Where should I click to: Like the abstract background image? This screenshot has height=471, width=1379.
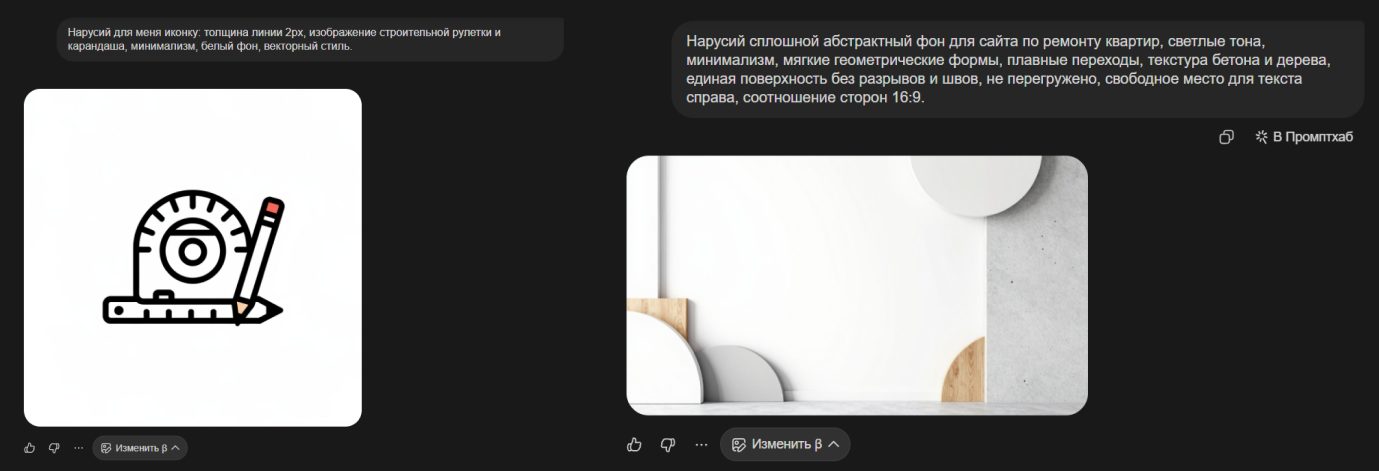coord(634,444)
